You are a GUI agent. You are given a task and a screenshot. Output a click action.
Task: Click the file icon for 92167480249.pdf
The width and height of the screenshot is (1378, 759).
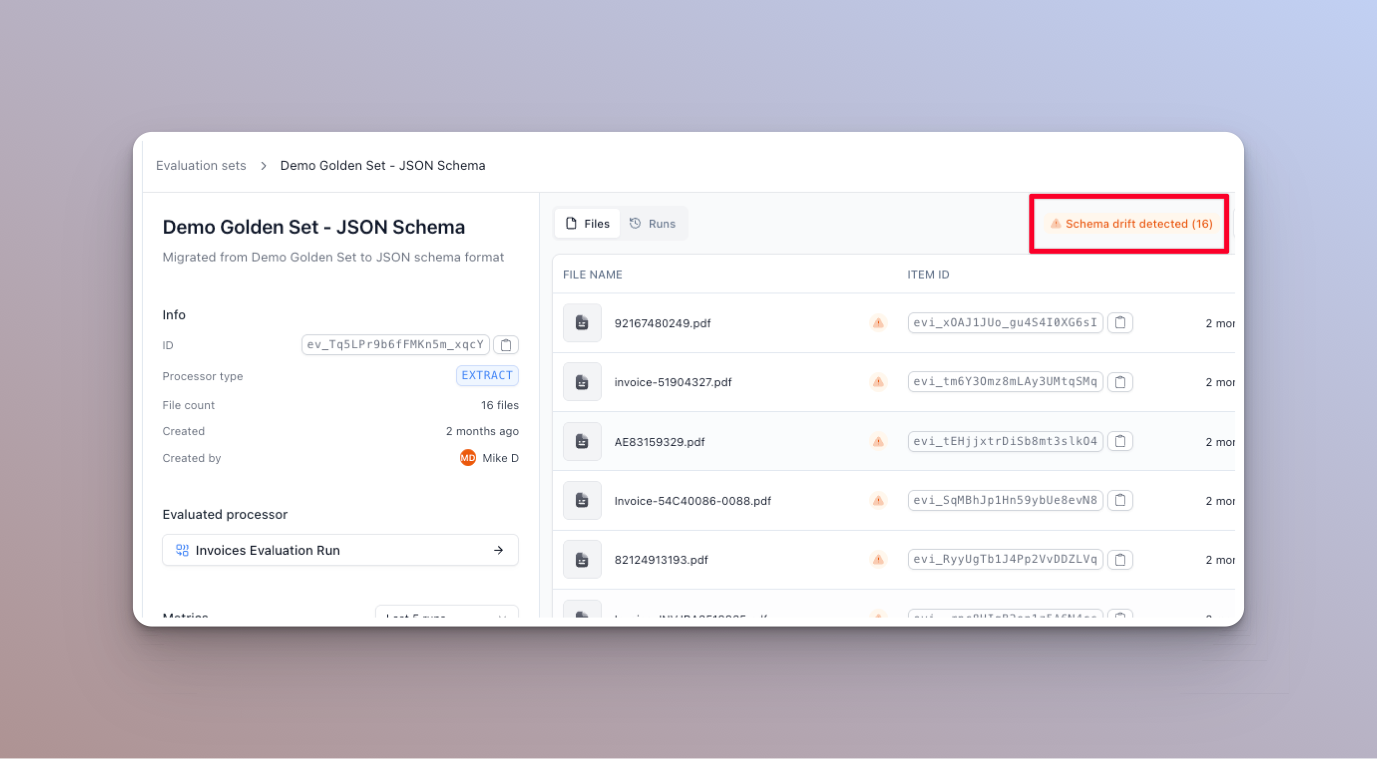pyautogui.click(x=582, y=323)
